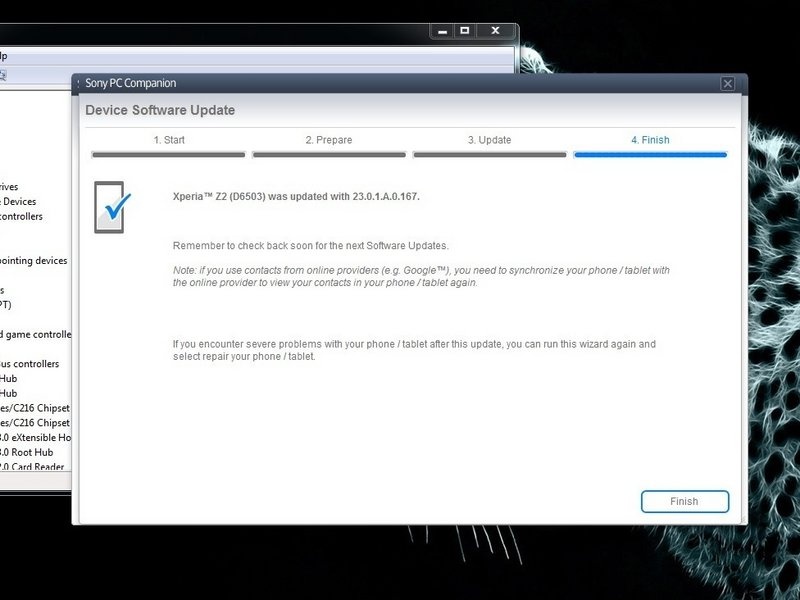Click the toolbar icon in Device Manager
The width and height of the screenshot is (800, 600).
click(x=3, y=76)
